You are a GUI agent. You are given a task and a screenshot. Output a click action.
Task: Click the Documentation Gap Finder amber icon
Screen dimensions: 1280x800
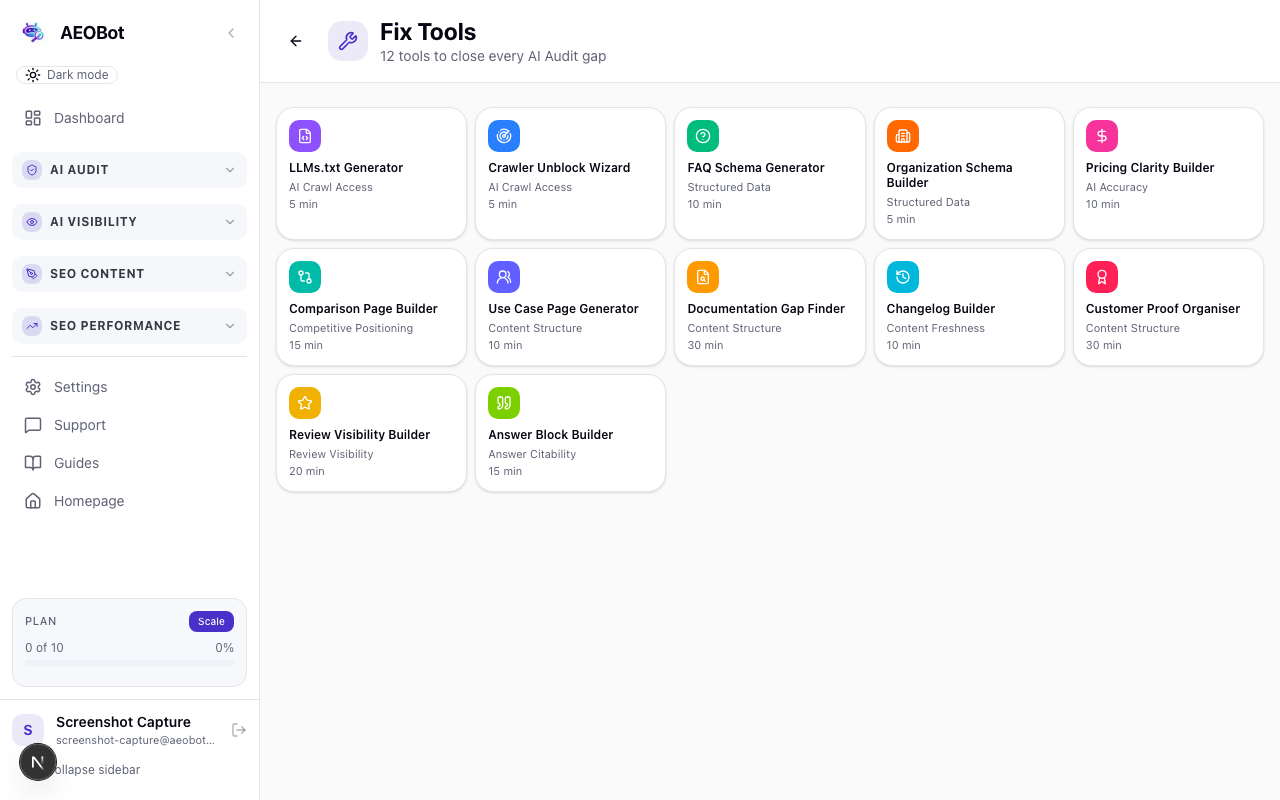(703, 277)
